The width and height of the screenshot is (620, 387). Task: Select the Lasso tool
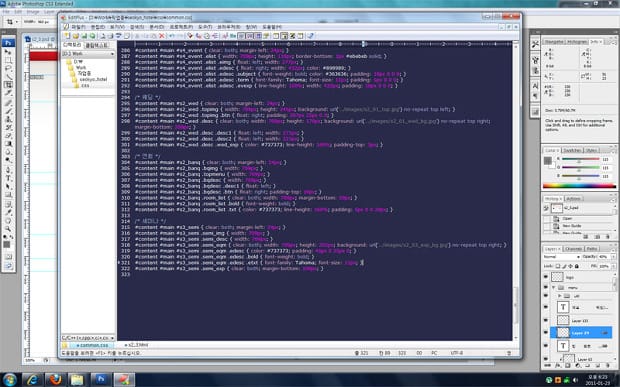8,68
